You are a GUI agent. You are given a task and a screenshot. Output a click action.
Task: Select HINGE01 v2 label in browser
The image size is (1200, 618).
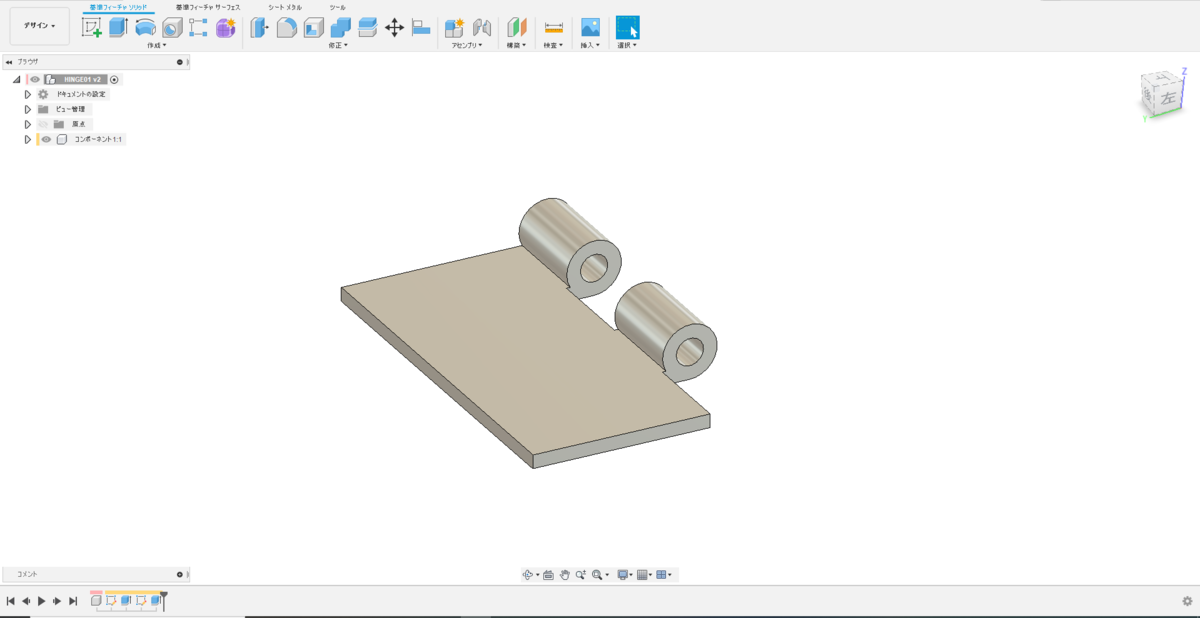coord(82,79)
